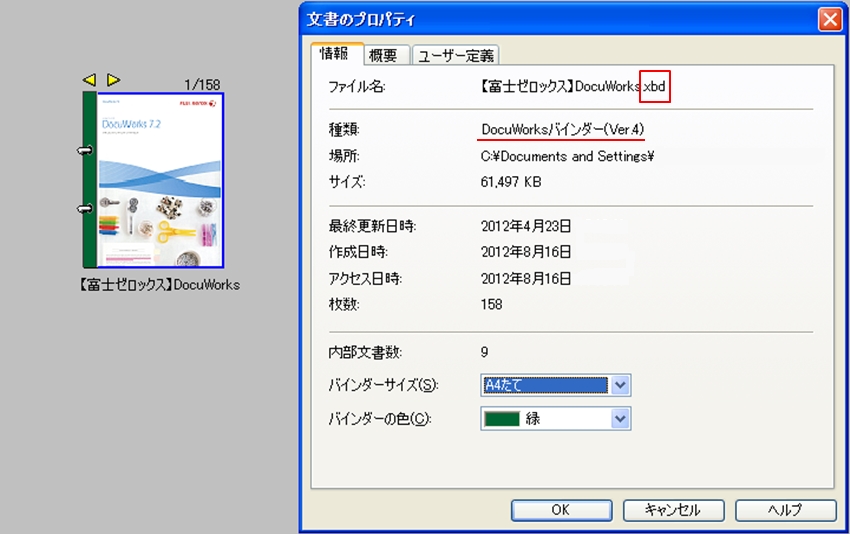The width and height of the screenshot is (850, 534).
Task: Click the lower binder ring clip icon
Action: [85, 208]
